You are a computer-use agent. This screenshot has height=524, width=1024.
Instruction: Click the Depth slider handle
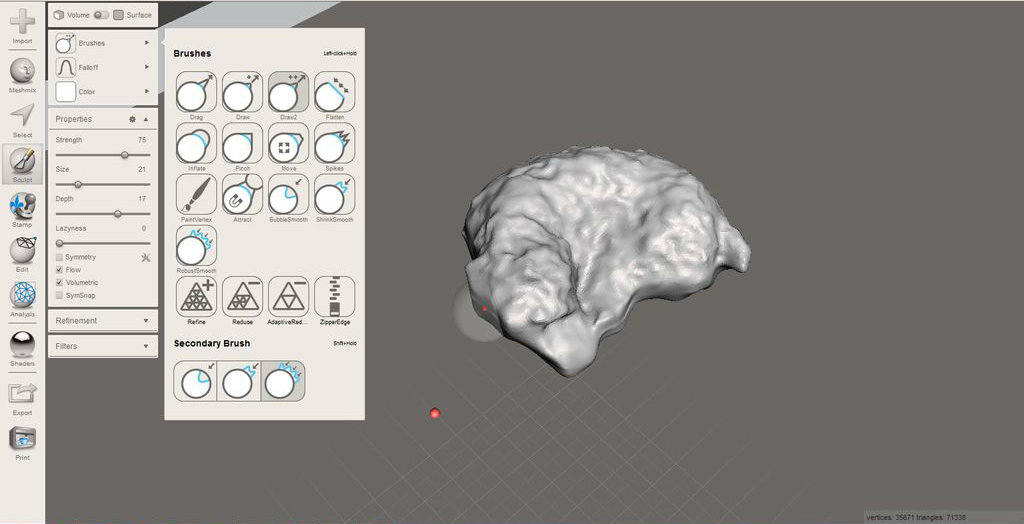click(x=118, y=214)
